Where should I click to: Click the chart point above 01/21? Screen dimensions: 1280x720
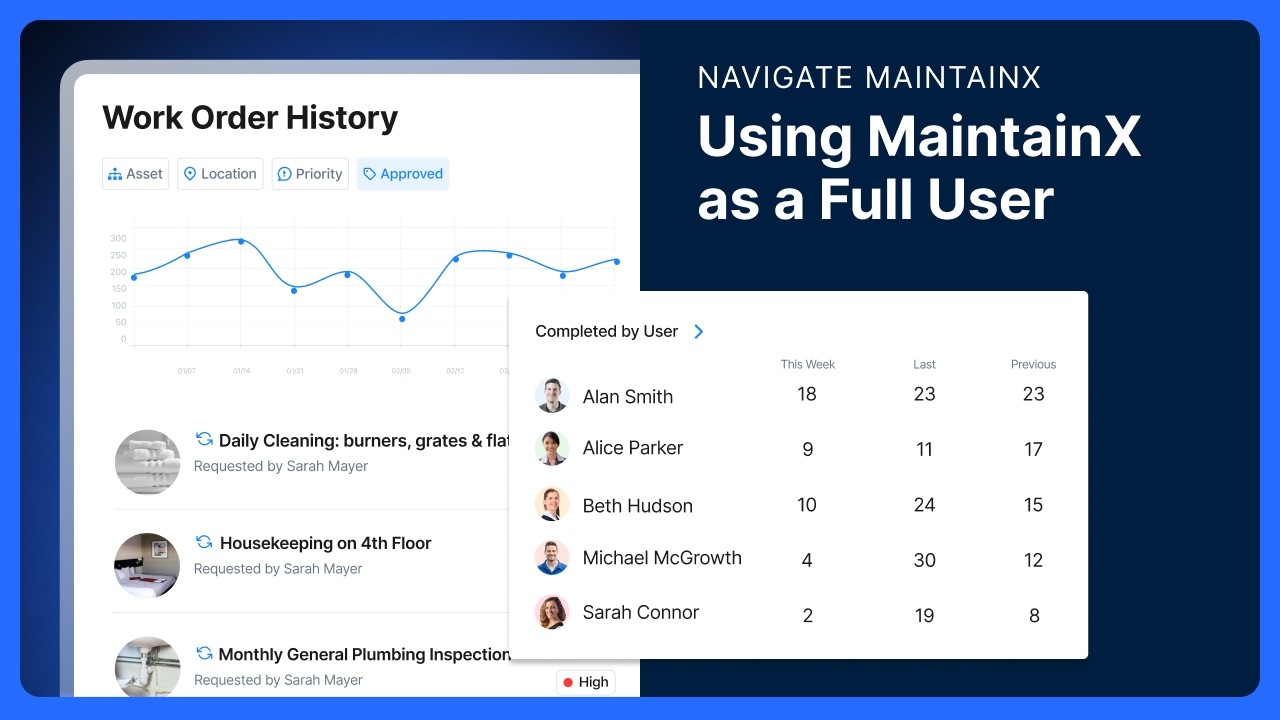[x=294, y=290]
